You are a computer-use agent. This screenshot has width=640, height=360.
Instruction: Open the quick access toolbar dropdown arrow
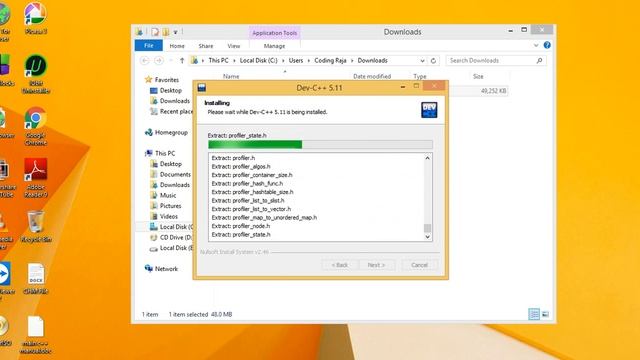176,32
